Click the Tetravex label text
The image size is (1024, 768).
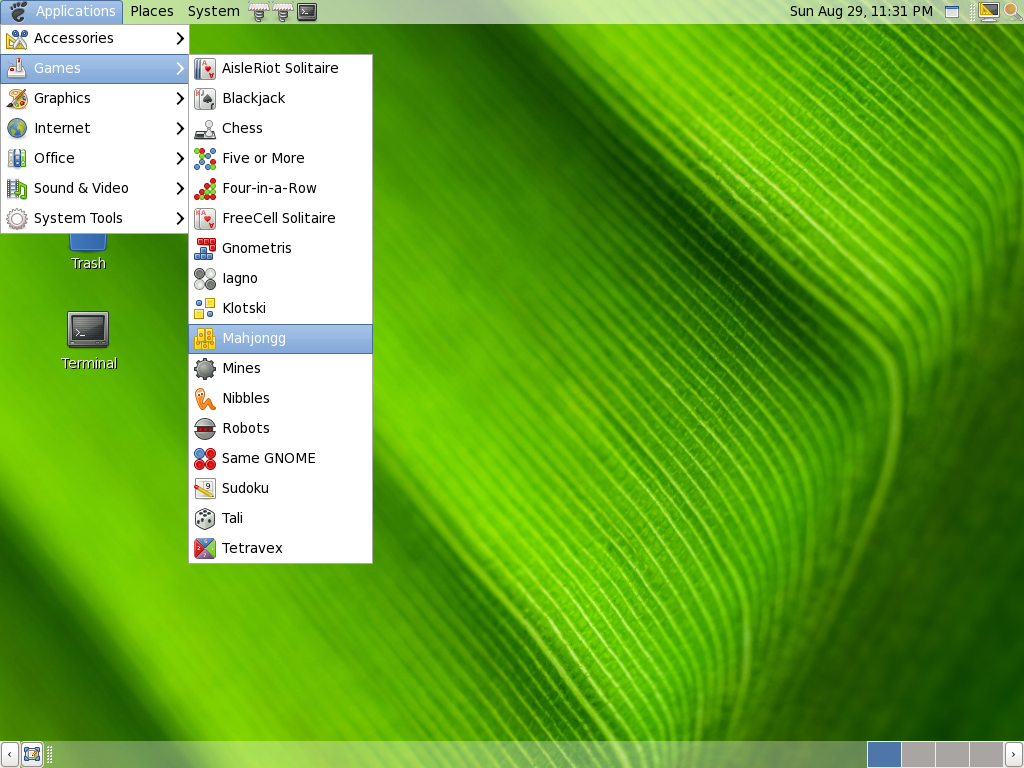(252, 548)
